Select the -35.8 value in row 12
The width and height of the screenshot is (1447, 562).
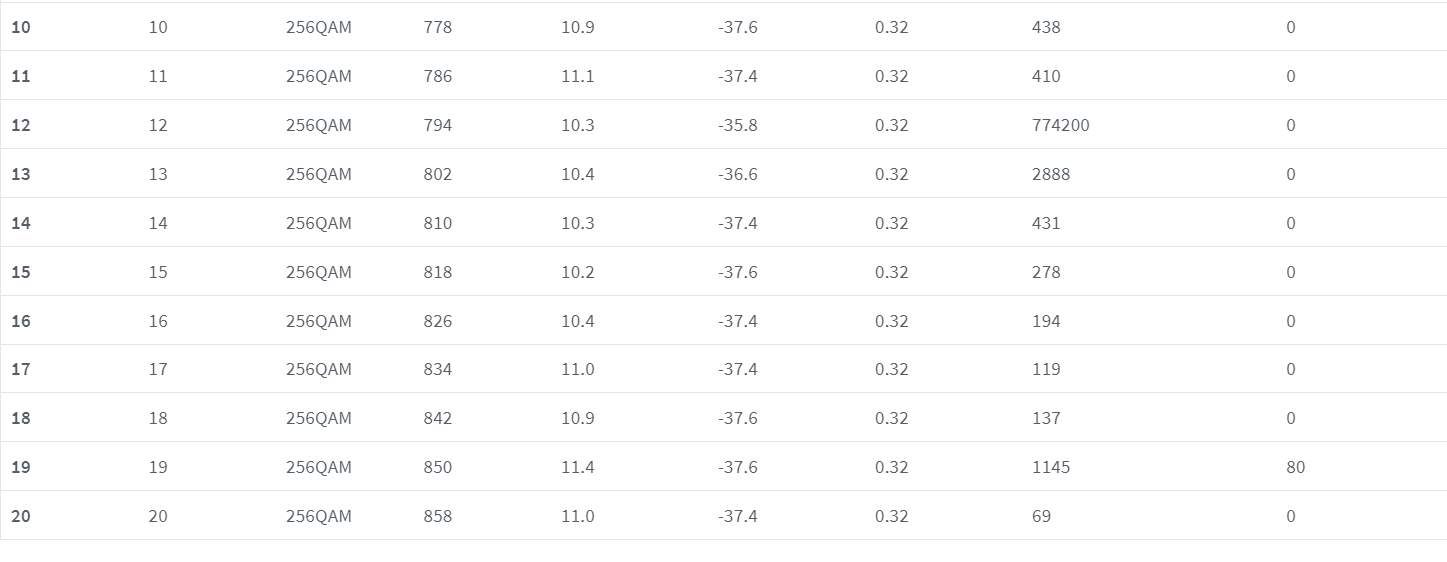pyautogui.click(x=737, y=125)
